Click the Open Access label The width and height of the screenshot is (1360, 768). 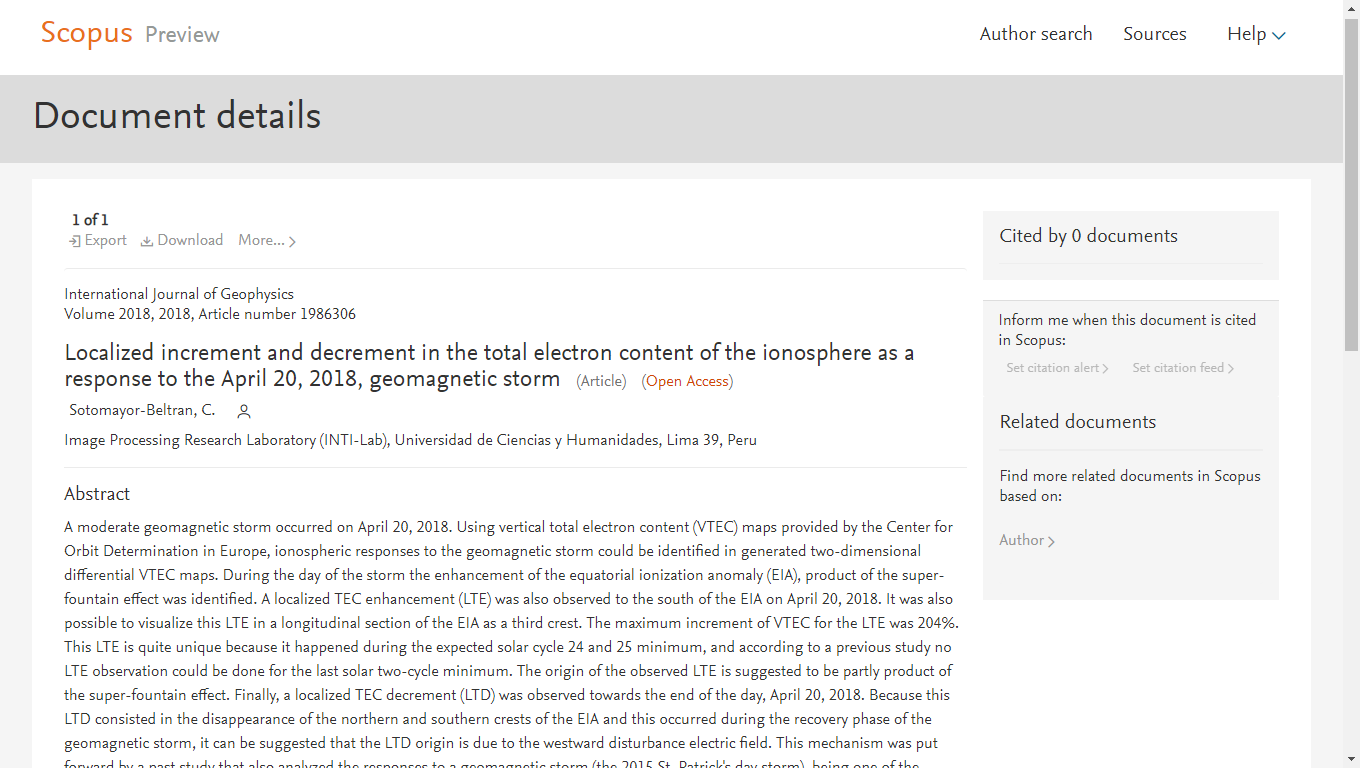click(x=687, y=381)
